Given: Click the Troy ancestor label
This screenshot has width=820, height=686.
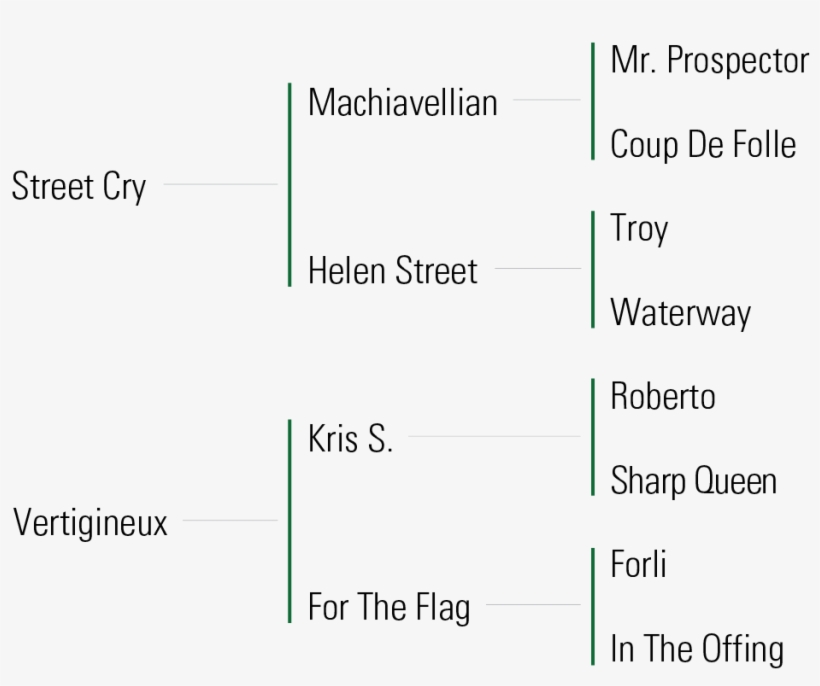Looking at the screenshot, I should (638, 229).
